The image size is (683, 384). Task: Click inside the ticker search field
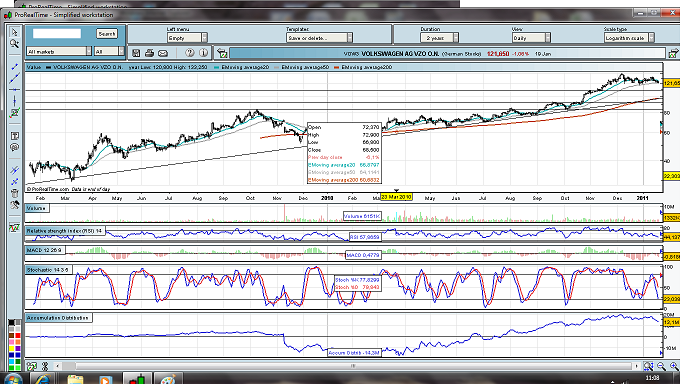coord(57,34)
